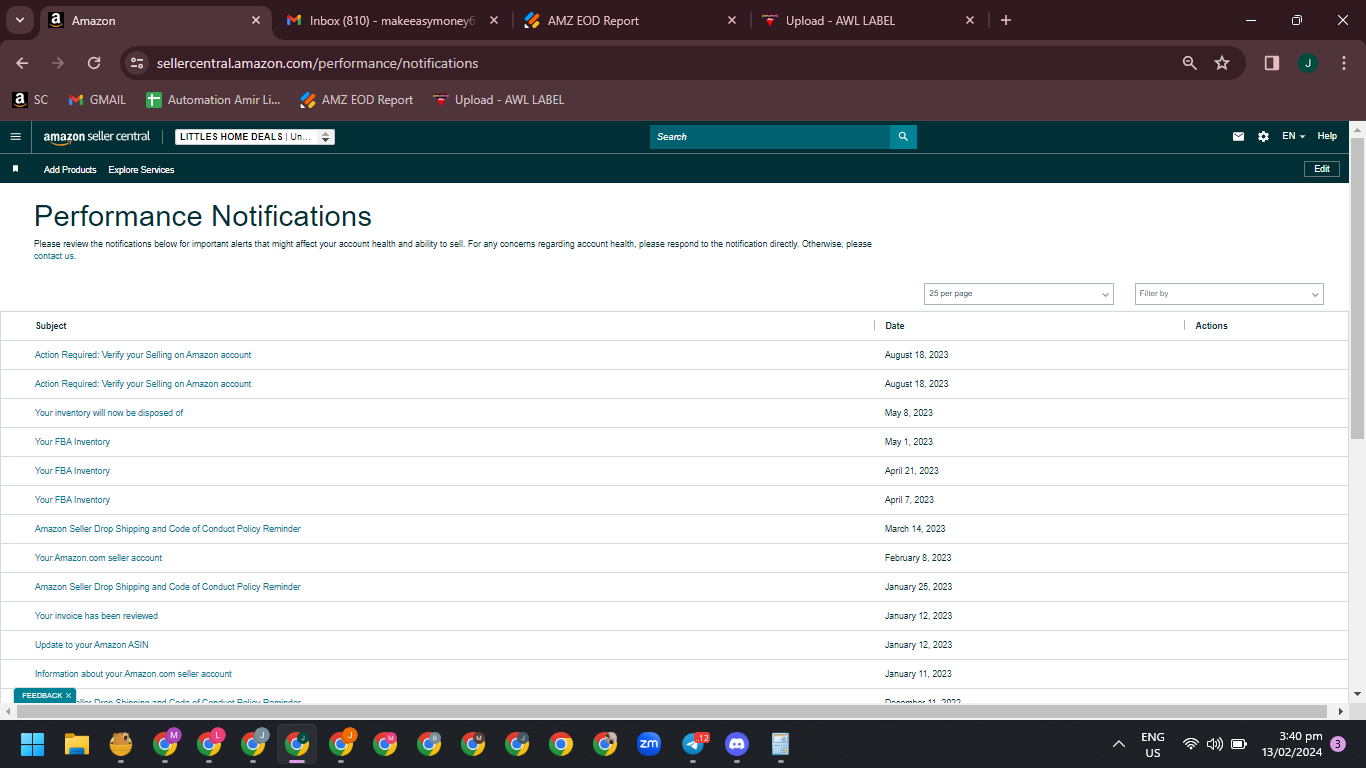Show hidden system tray icons

[x=1119, y=744]
